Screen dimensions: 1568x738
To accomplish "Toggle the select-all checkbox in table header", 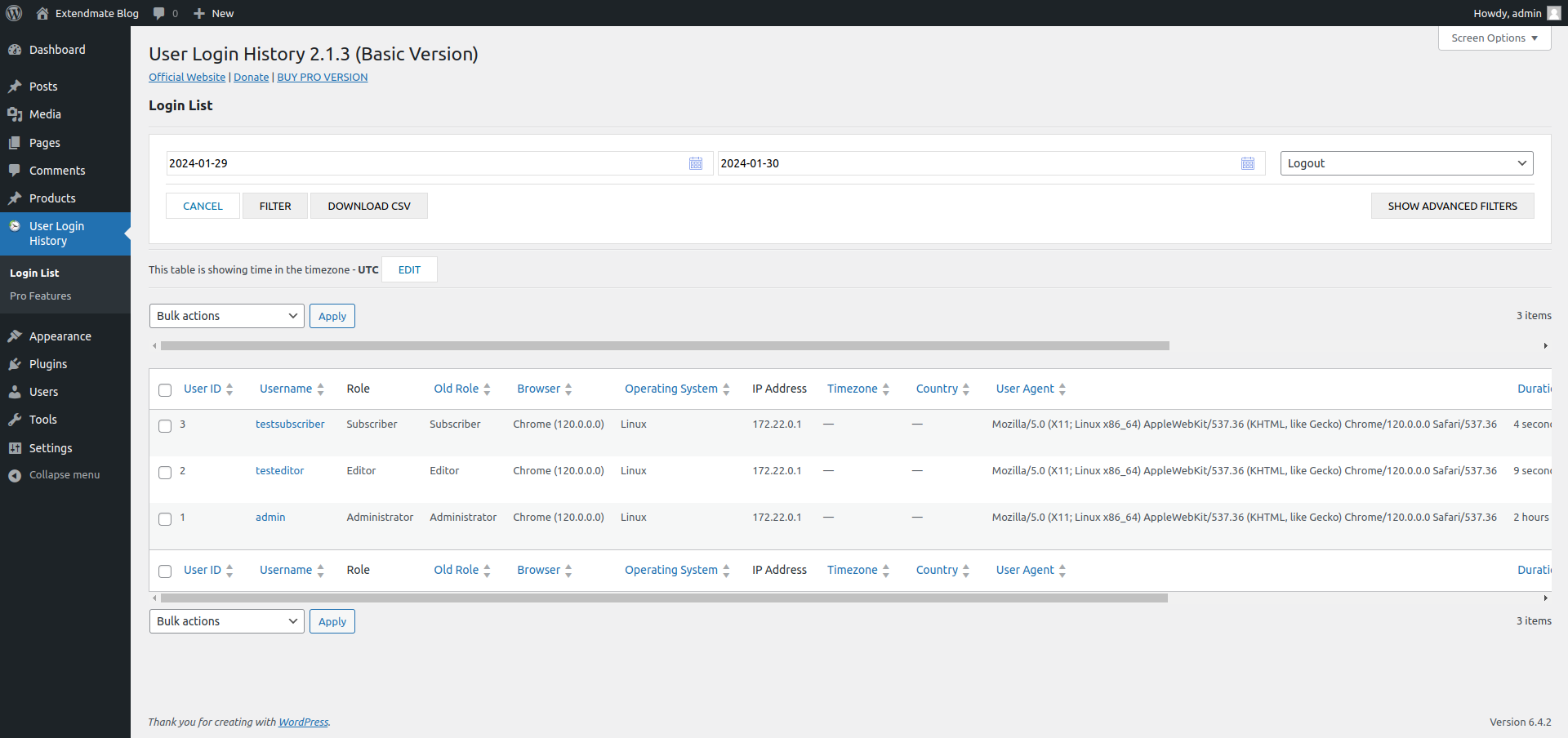I will click(165, 390).
